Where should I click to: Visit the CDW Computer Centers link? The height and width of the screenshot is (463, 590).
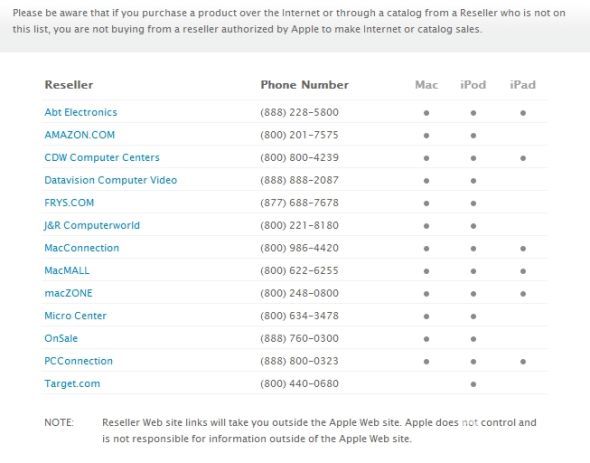click(x=102, y=158)
